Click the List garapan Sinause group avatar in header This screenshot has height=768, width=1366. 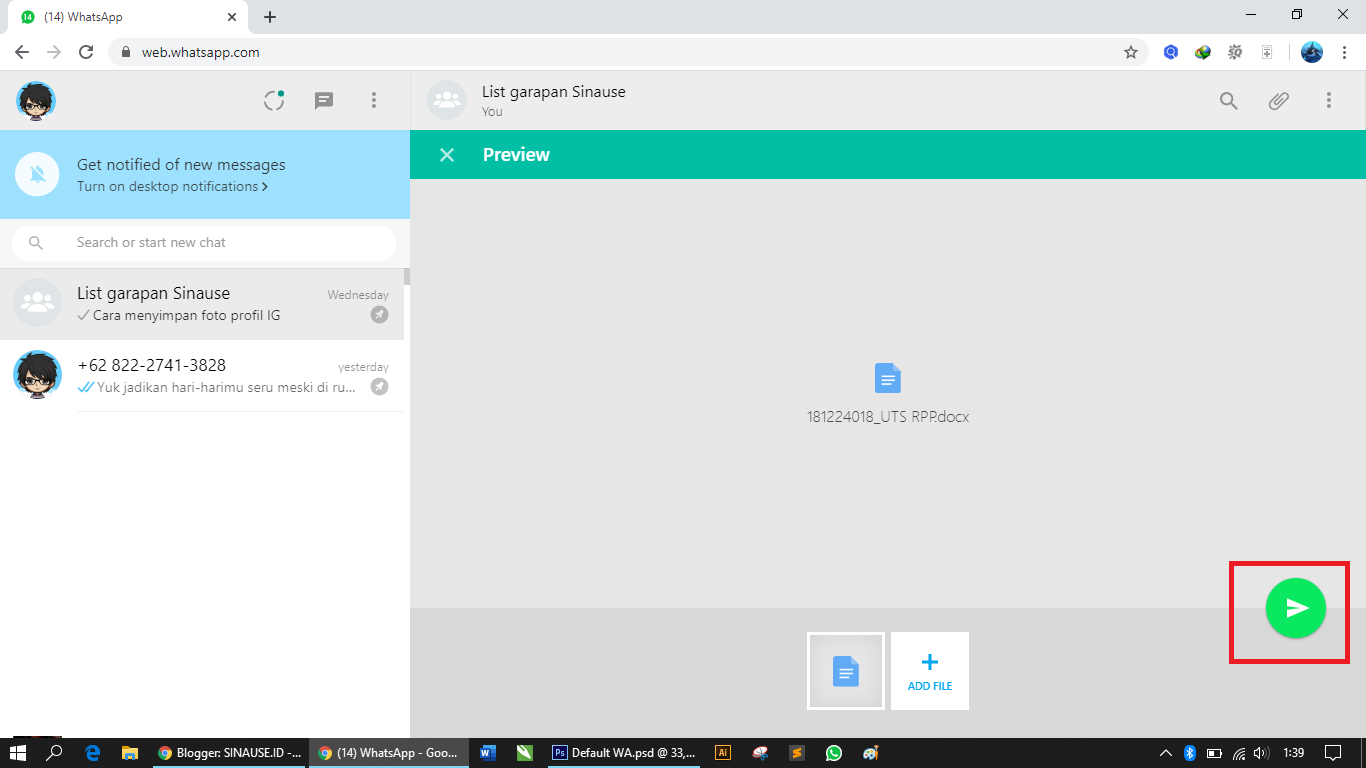tap(447, 100)
